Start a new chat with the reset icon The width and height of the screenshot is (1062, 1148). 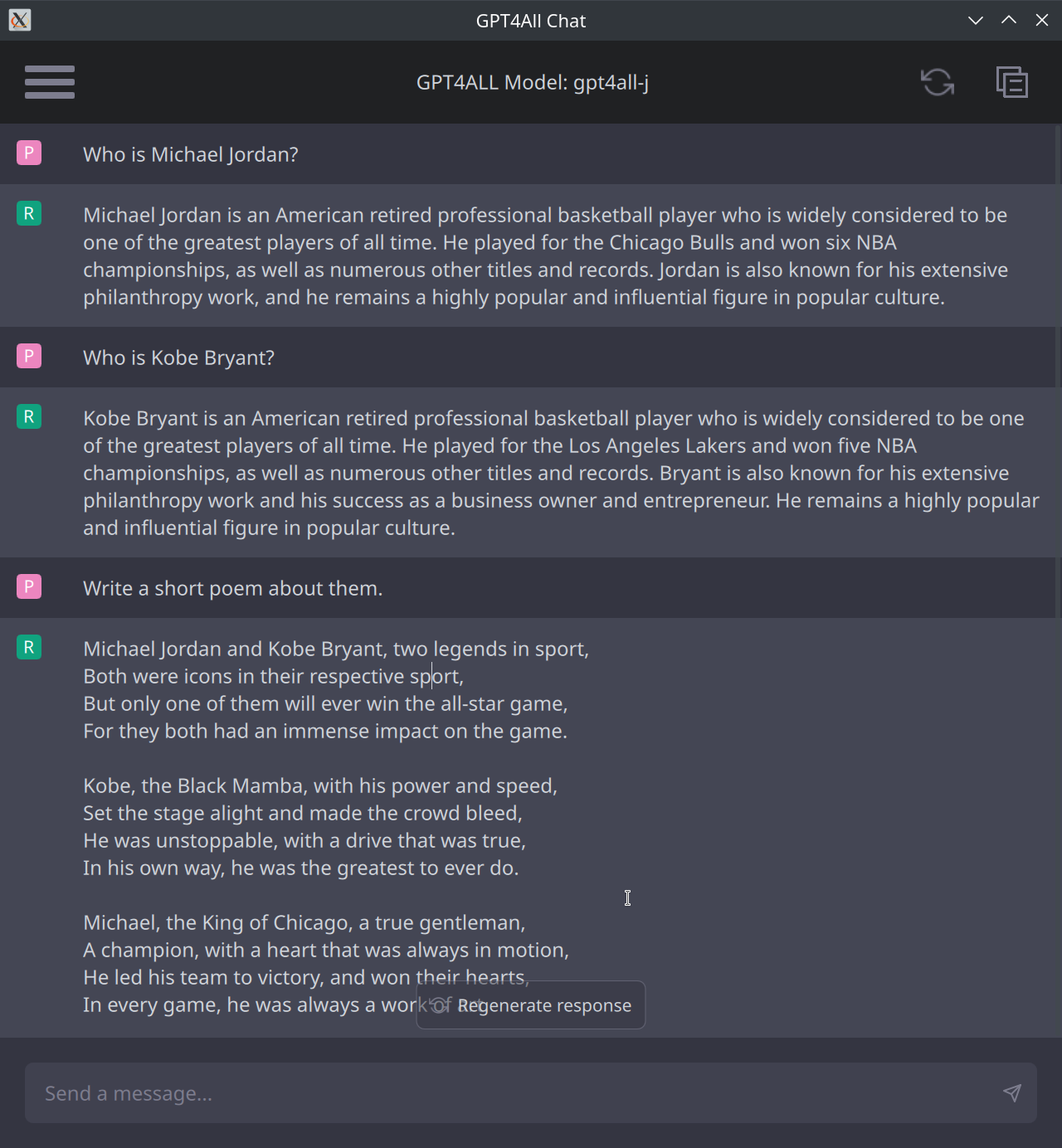[x=937, y=82]
